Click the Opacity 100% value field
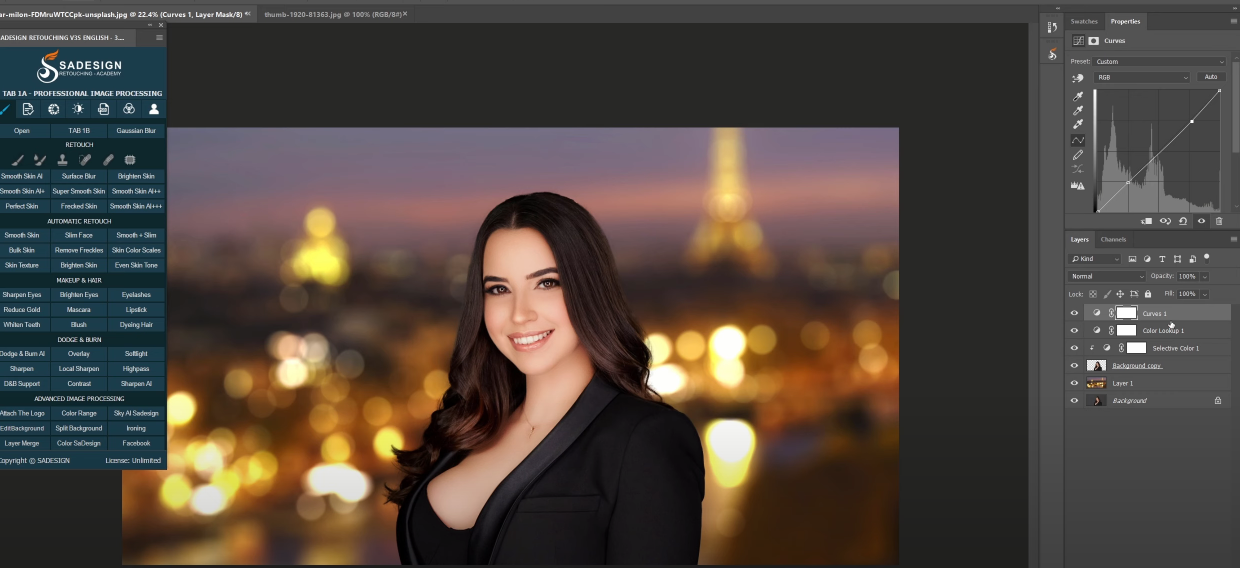Image resolution: width=1240 pixels, height=568 pixels. (1188, 276)
